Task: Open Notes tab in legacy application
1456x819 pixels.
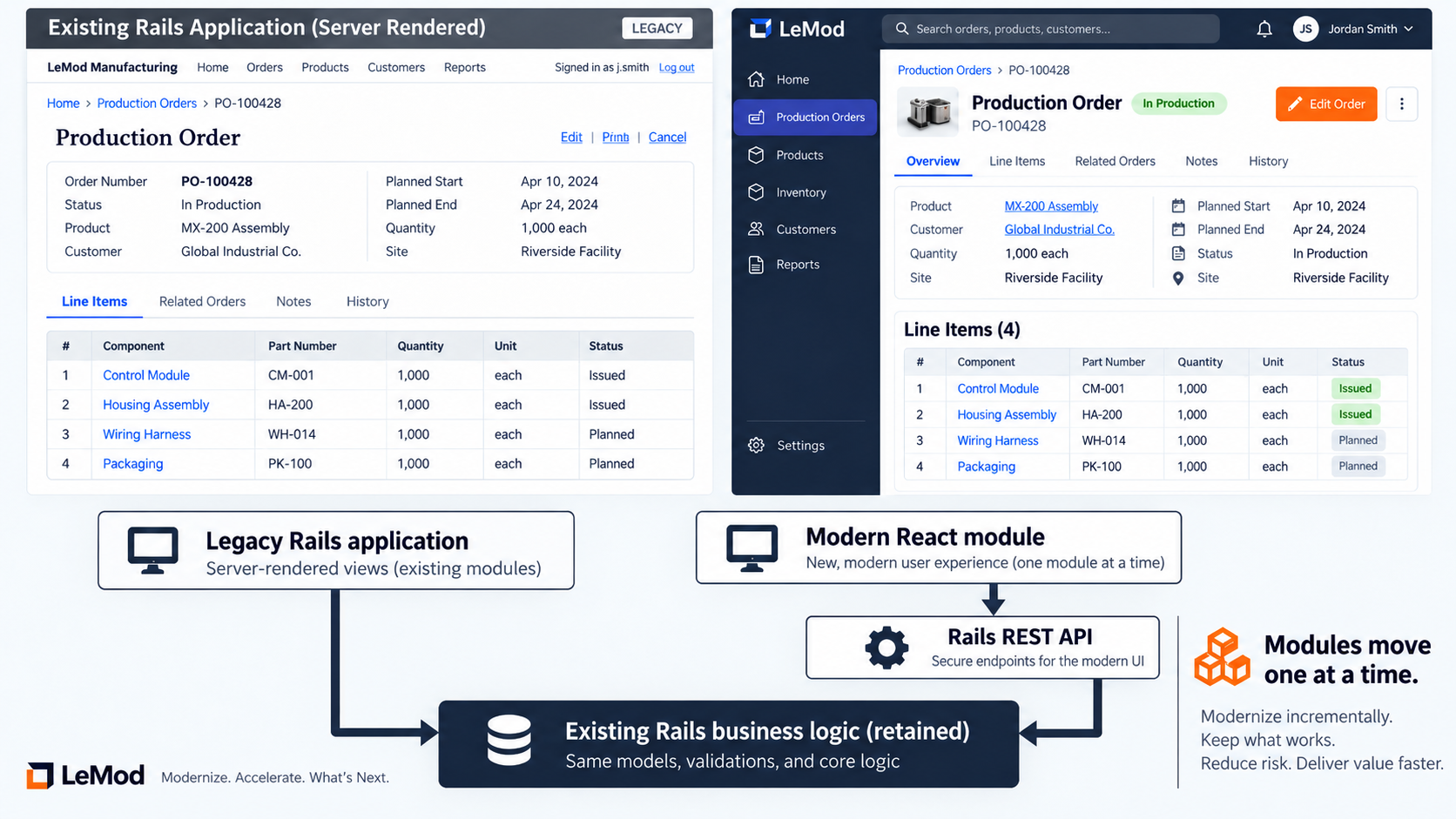Action: (x=293, y=301)
